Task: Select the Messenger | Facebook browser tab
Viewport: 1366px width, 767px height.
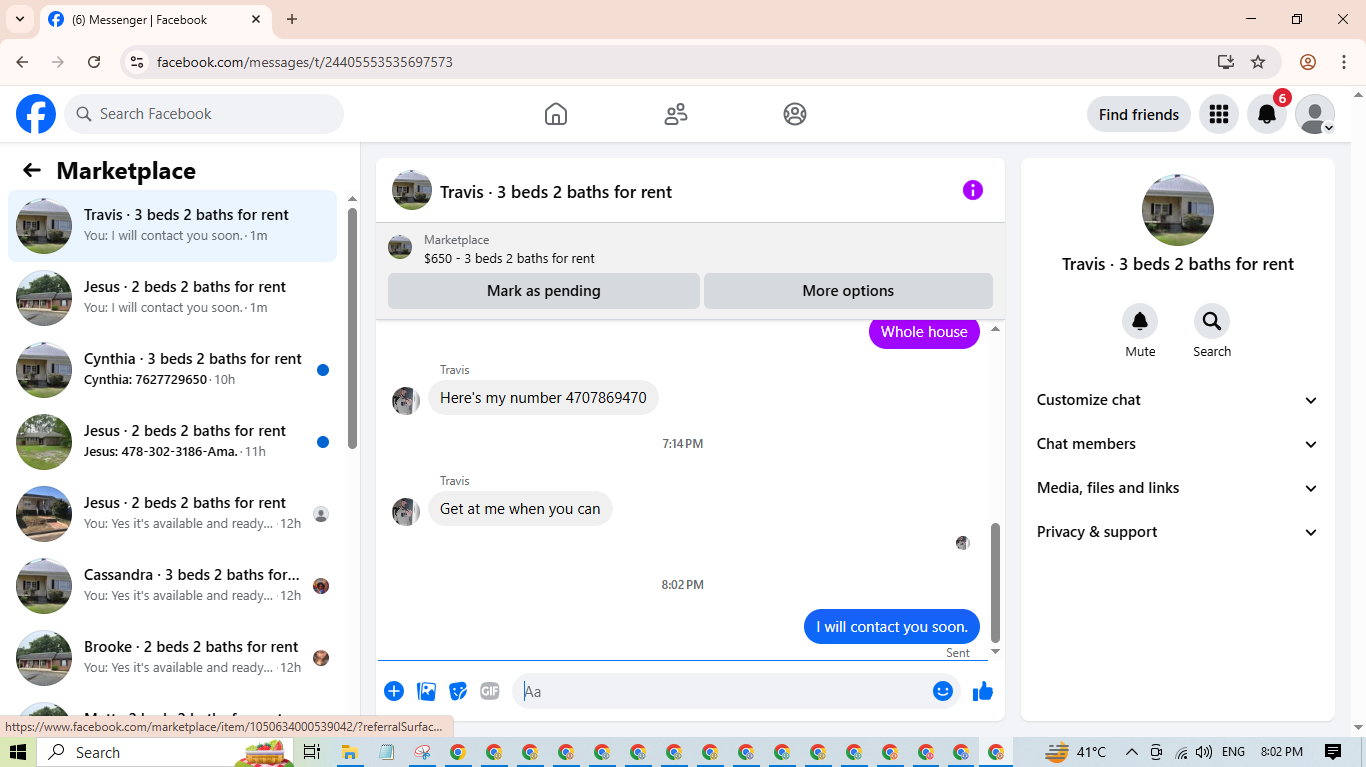Action: (x=155, y=20)
